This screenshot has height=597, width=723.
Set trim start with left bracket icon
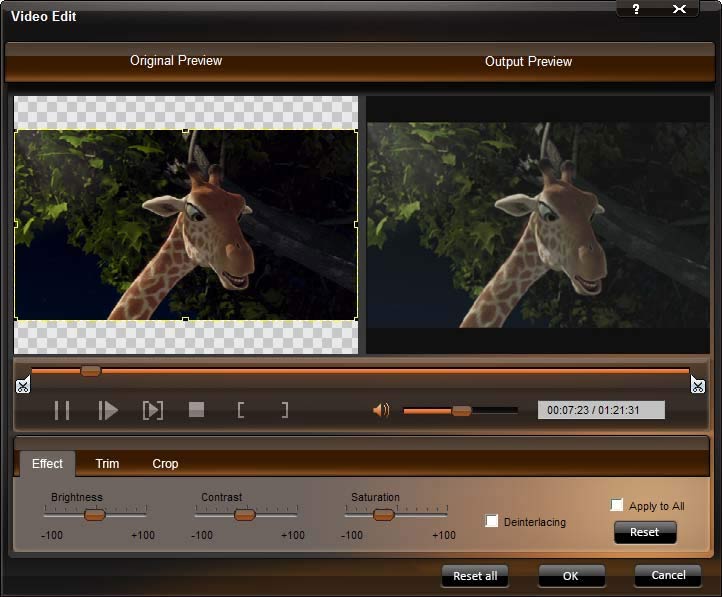pyautogui.click(x=241, y=410)
